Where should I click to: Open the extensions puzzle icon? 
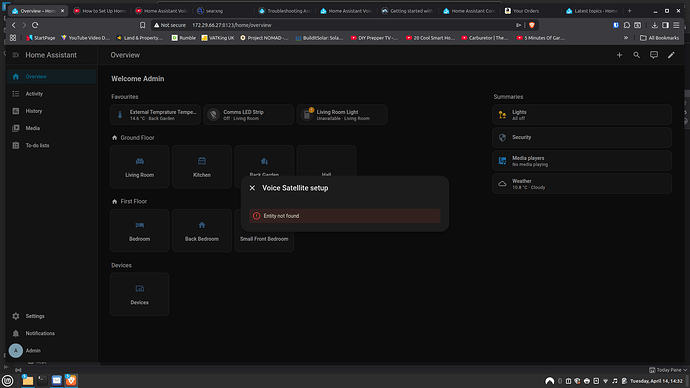[x=627, y=25]
